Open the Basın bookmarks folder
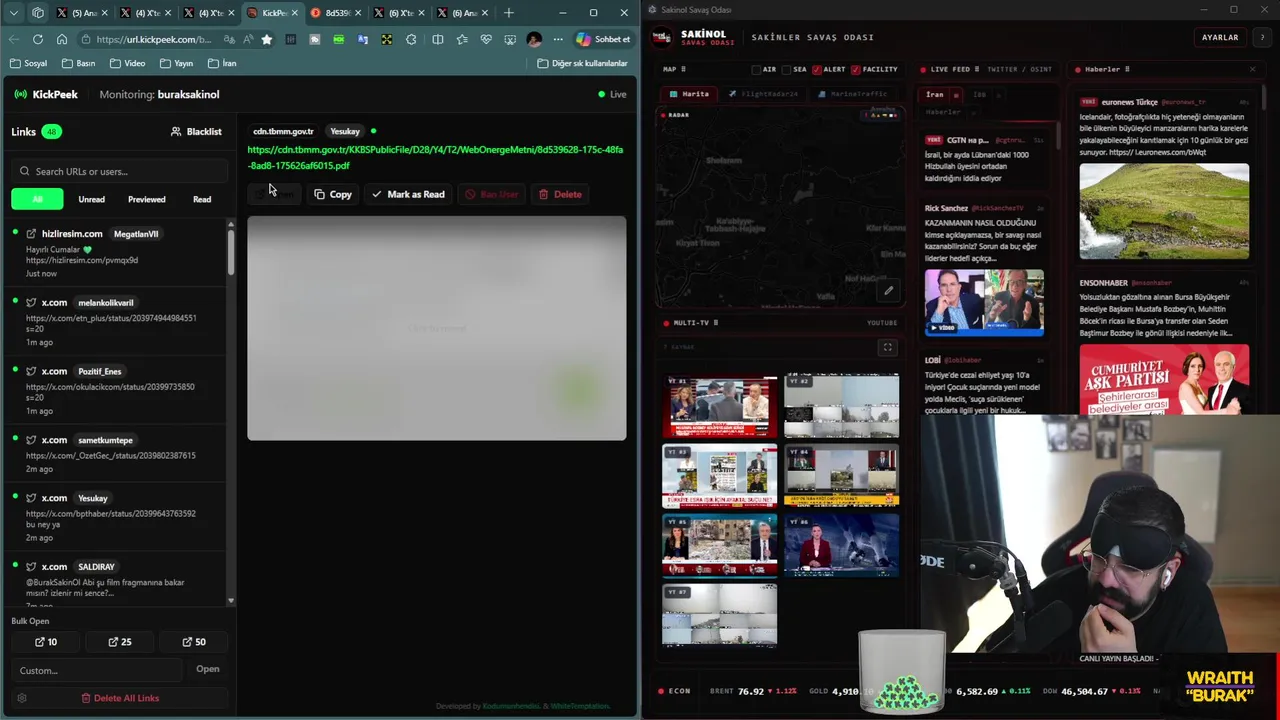Viewport: 1280px width, 720px height. (79, 63)
